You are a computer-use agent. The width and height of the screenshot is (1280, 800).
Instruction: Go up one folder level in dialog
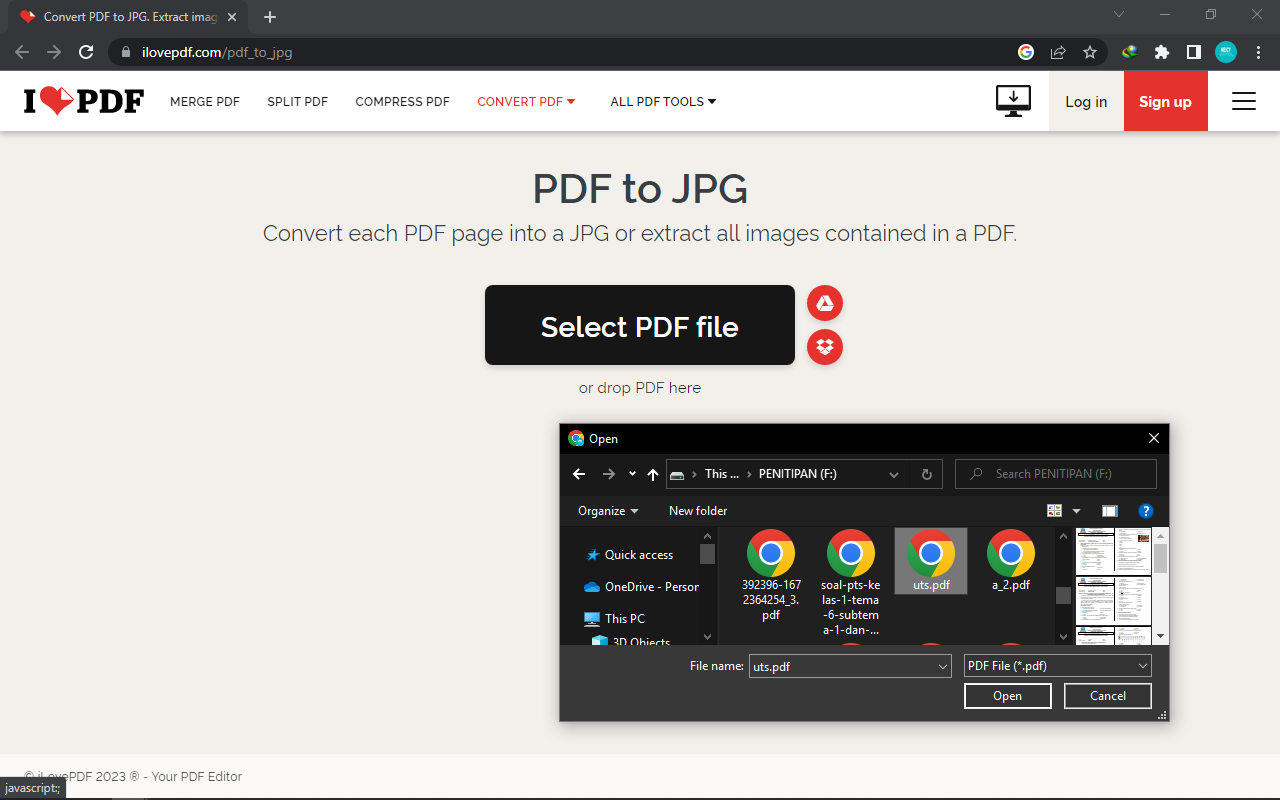pos(653,474)
